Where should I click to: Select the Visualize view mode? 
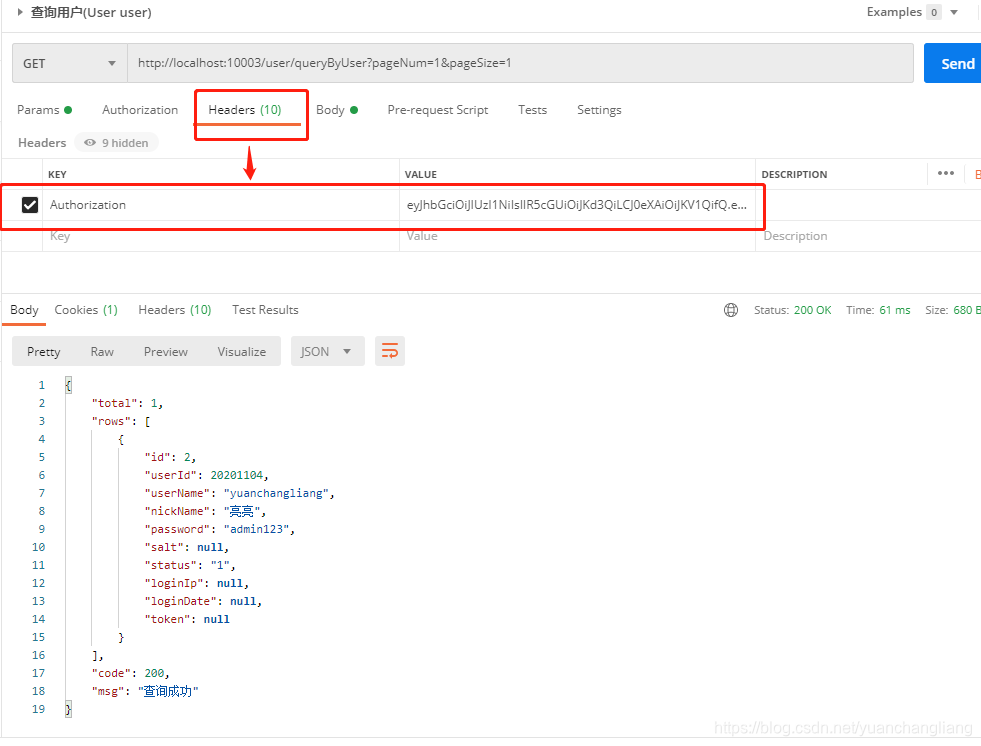tap(241, 352)
